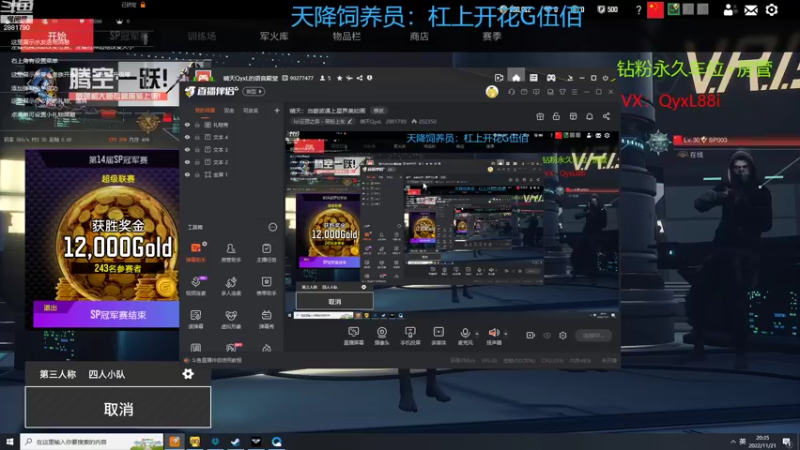Open the game friends icon
800x450 pixels.
tap(729, 10)
